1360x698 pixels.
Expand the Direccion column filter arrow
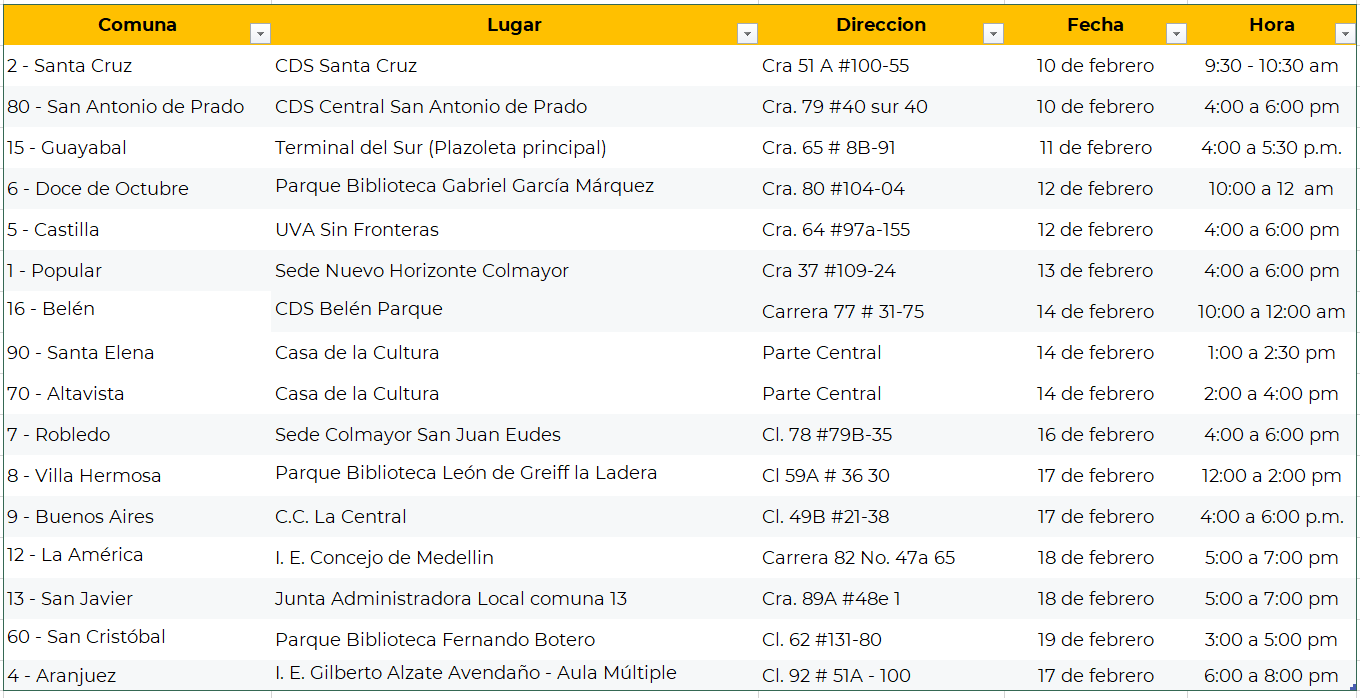coord(993,34)
